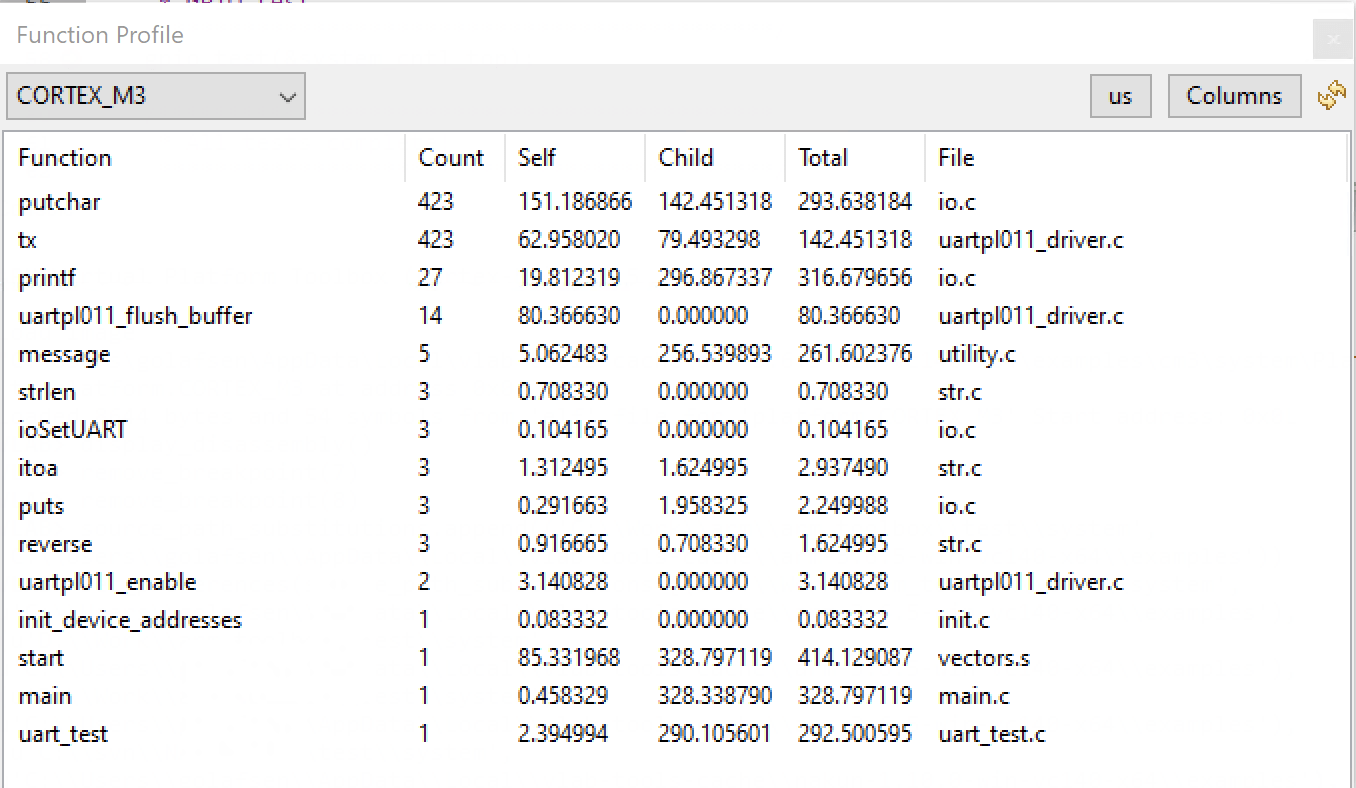
Task: Open the CORTEX_M3 processor dropdown
Action: tap(155, 97)
